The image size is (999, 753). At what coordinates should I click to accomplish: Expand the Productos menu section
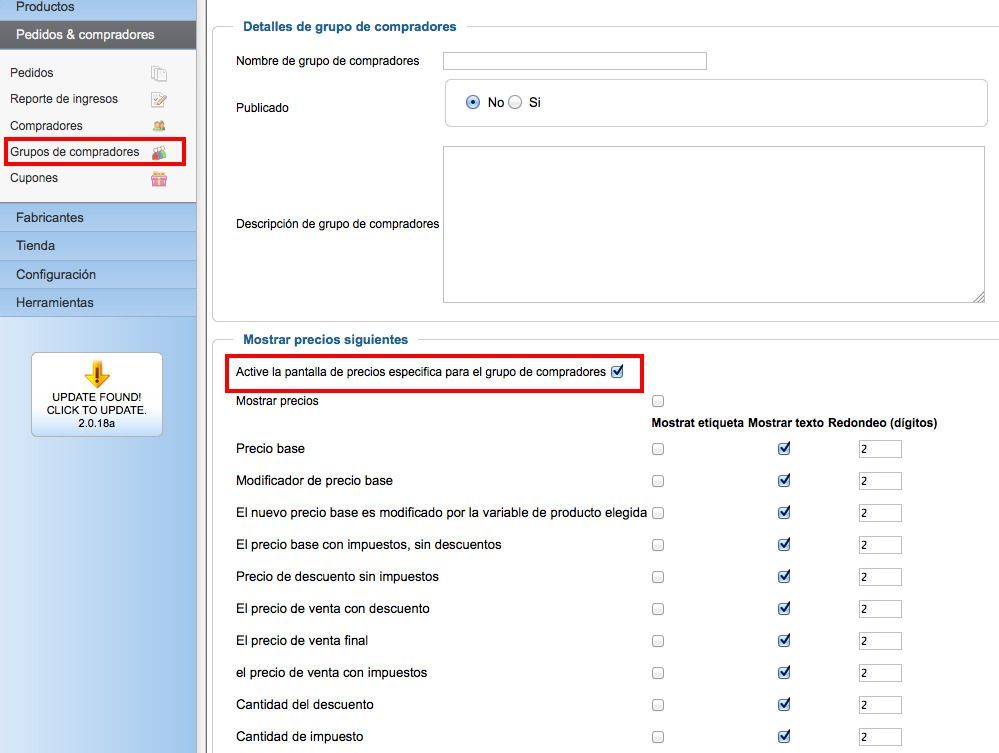tap(98, 8)
